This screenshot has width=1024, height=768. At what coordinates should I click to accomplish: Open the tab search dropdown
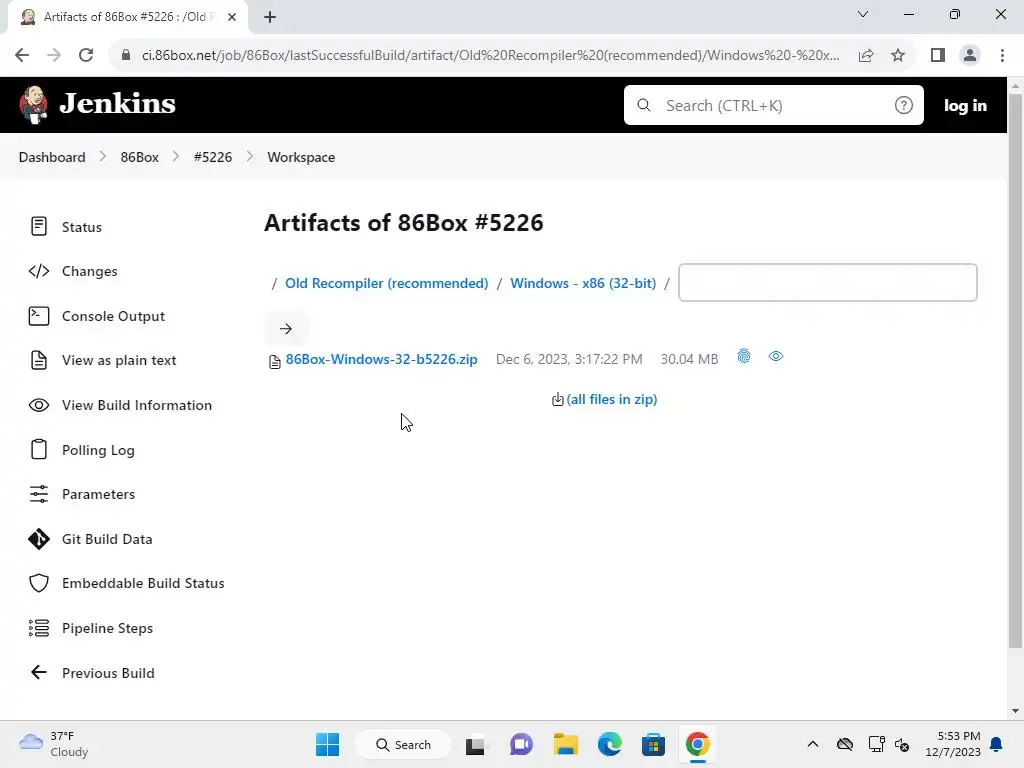pyautogui.click(x=863, y=14)
